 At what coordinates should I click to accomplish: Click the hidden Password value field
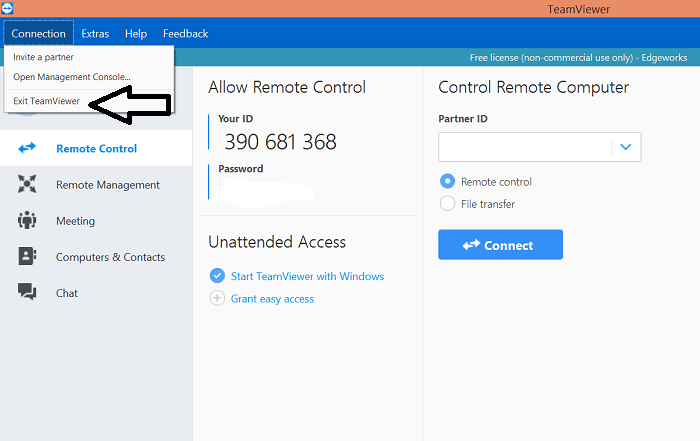pos(265,192)
